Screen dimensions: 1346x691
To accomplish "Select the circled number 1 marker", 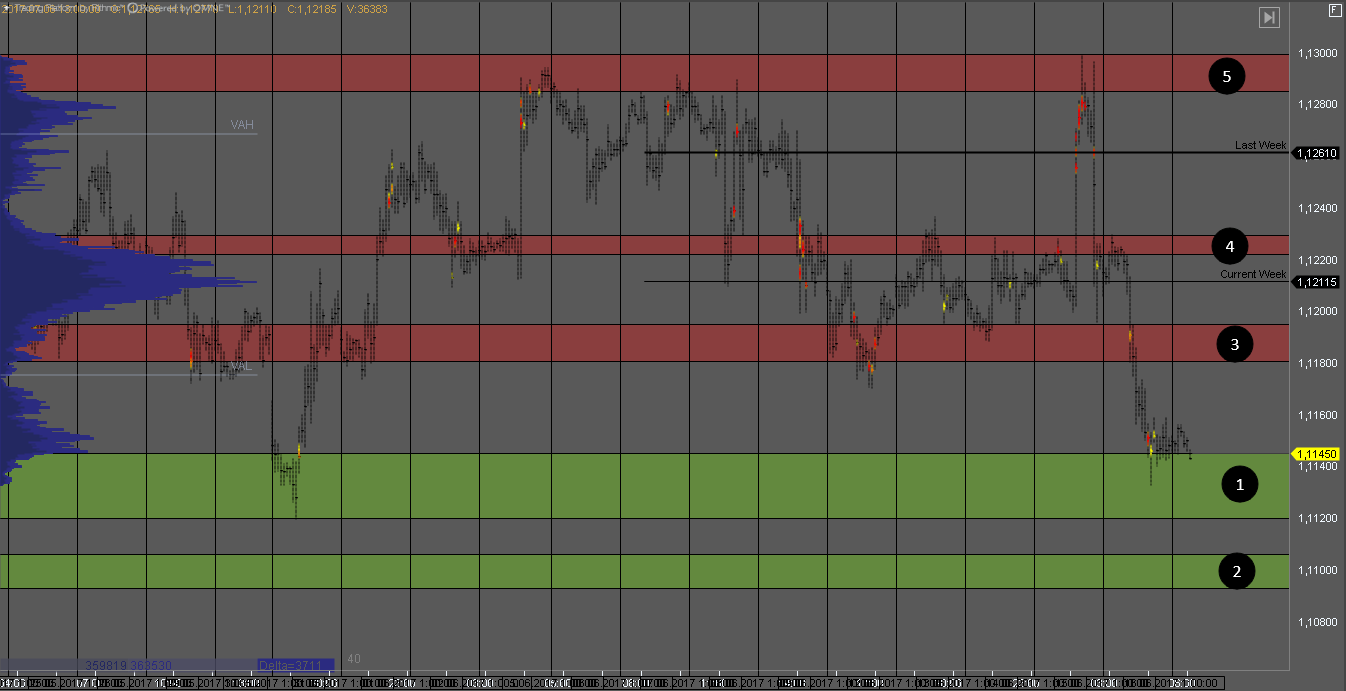I will point(1240,485).
